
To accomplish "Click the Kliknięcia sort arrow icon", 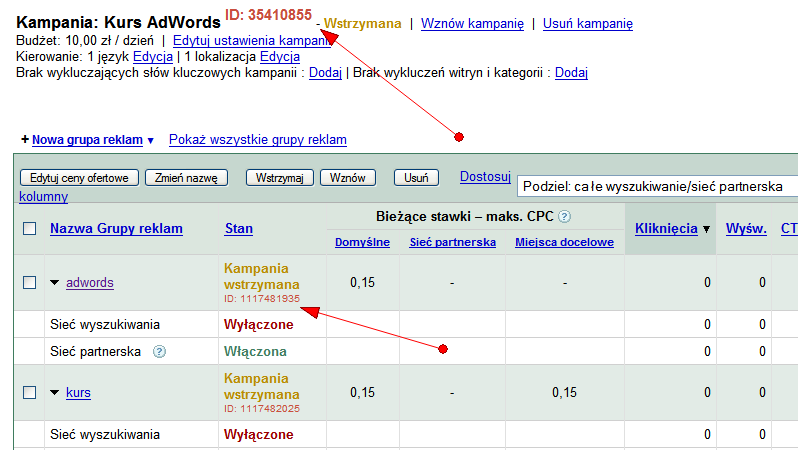I will pyautogui.click(x=706, y=230).
